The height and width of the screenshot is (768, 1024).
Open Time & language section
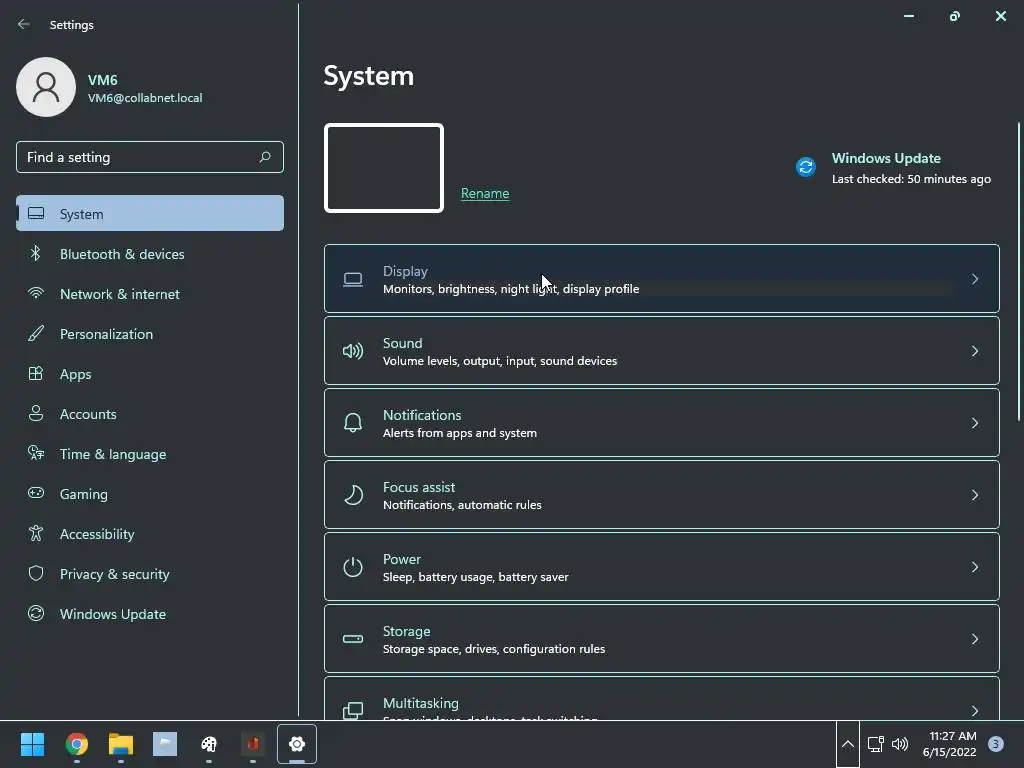click(x=150, y=454)
